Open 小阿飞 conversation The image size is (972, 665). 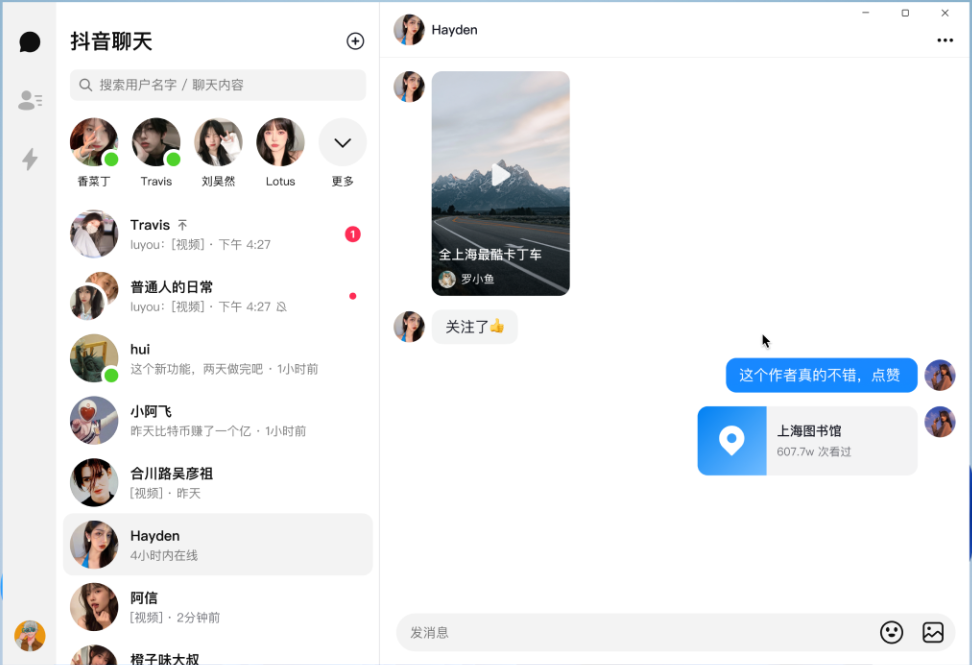[x=218, y=420]
